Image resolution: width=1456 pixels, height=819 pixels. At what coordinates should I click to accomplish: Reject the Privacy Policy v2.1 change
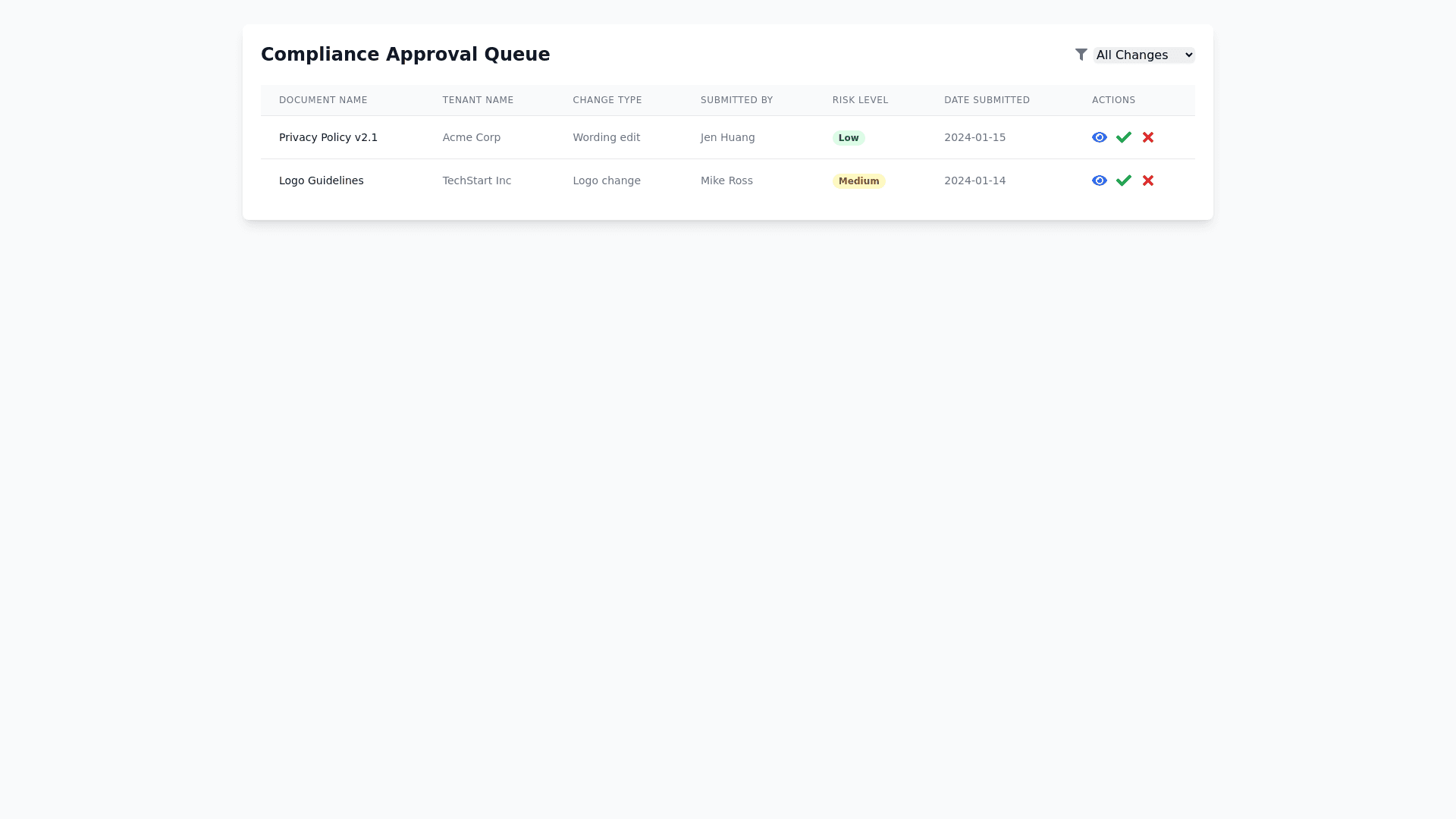coord(1148,137)
